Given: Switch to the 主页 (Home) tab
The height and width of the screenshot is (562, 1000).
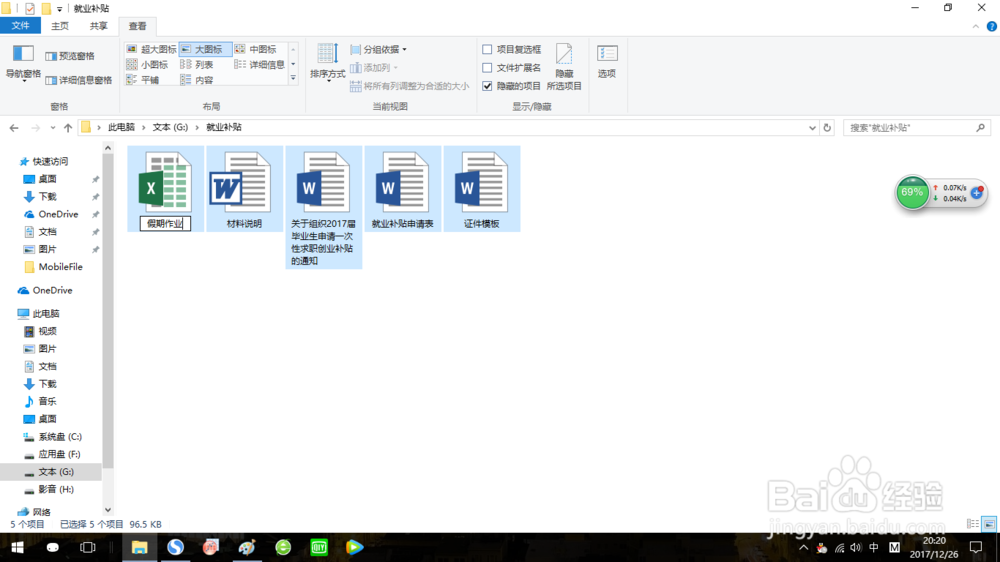Looking at the screenshot, I should 60,26.
